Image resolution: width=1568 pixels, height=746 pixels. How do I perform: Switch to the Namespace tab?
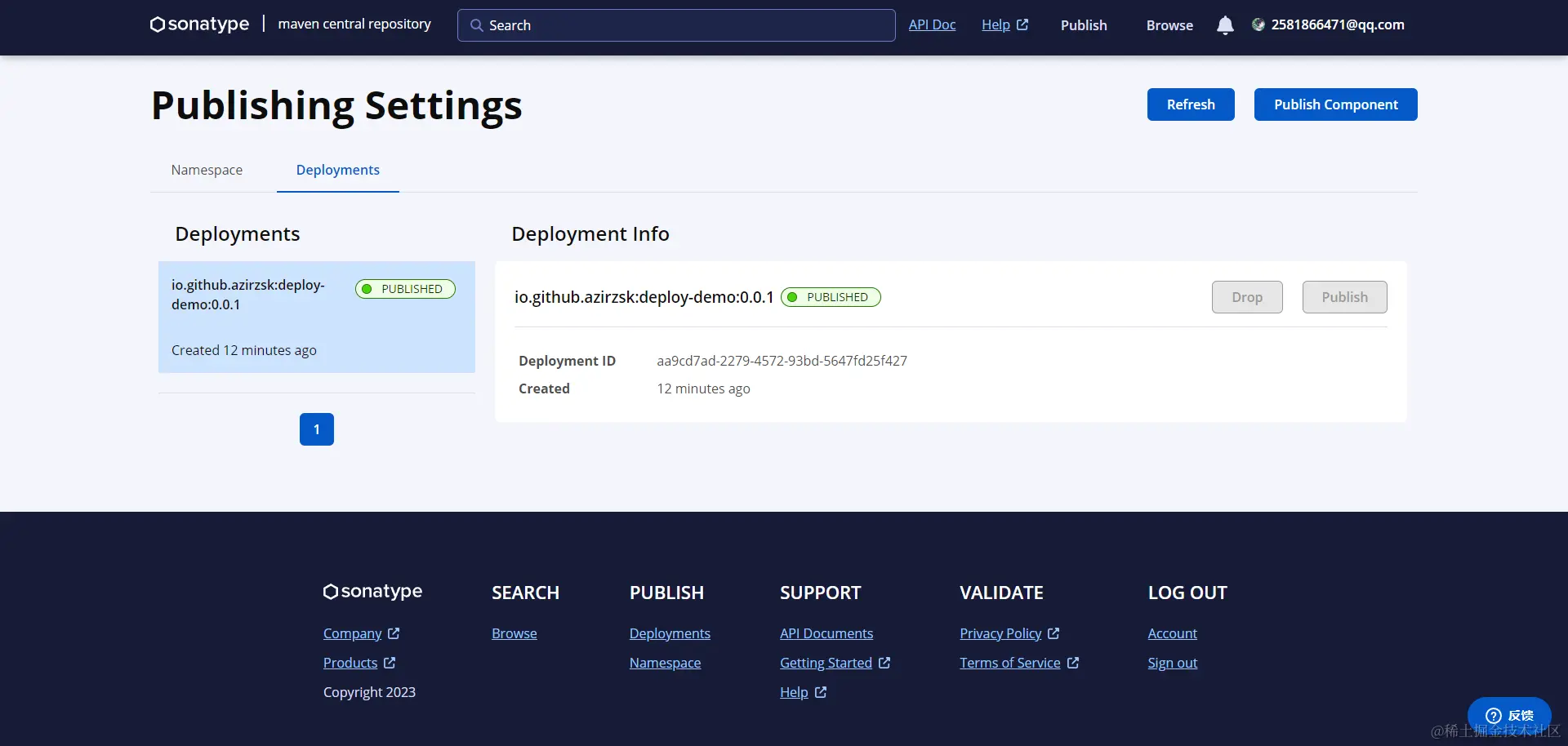[207, 170]
